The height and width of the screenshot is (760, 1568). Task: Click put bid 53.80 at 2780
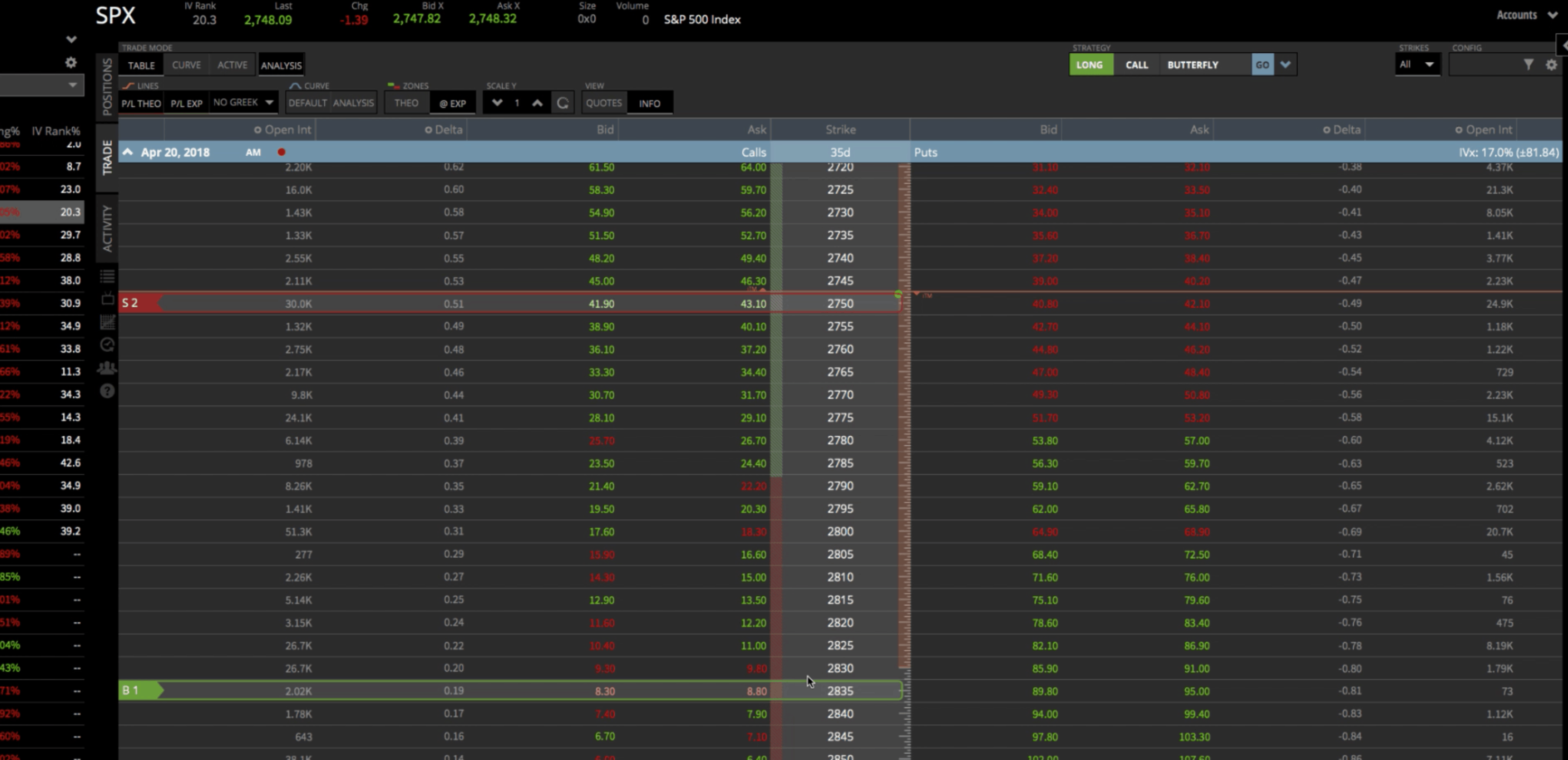tap(1045, 440)
